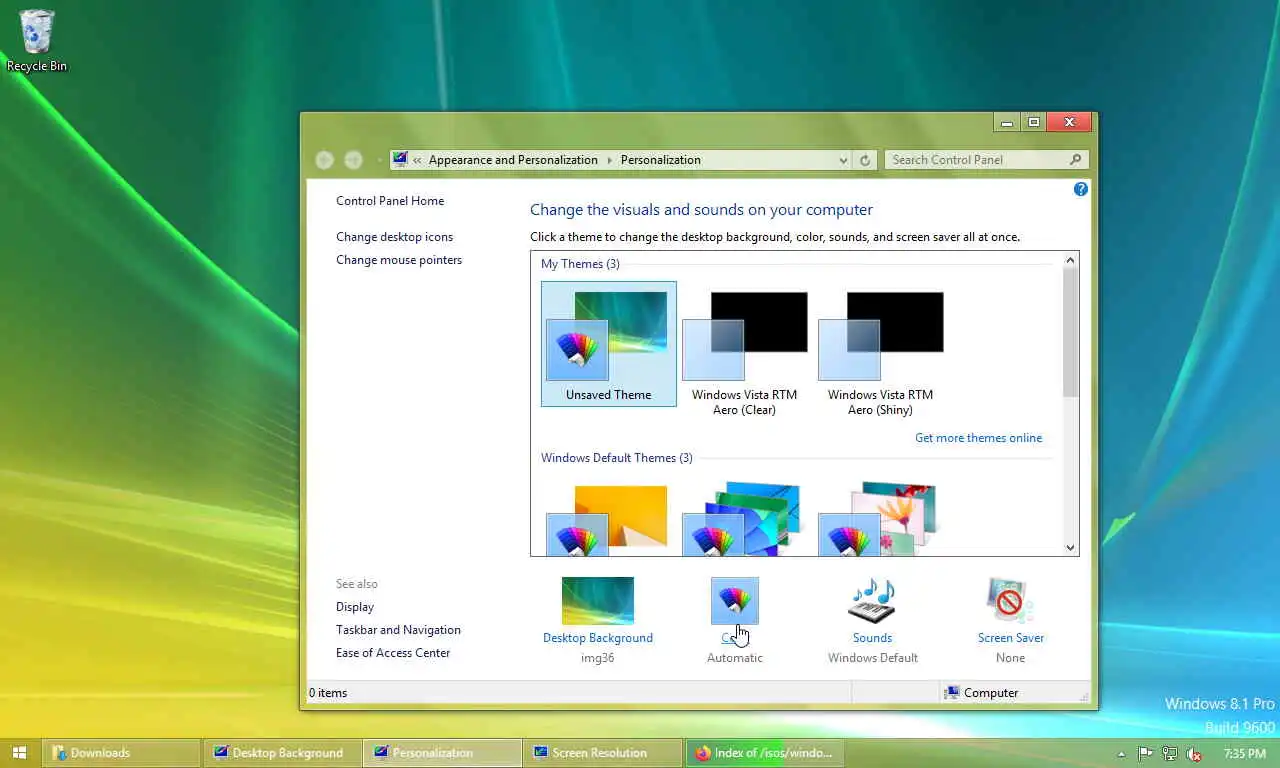Open Taskbar and Navigation link
Image resolution: width=1280 pixels, height=768 pixels.
tap(398, 630)
